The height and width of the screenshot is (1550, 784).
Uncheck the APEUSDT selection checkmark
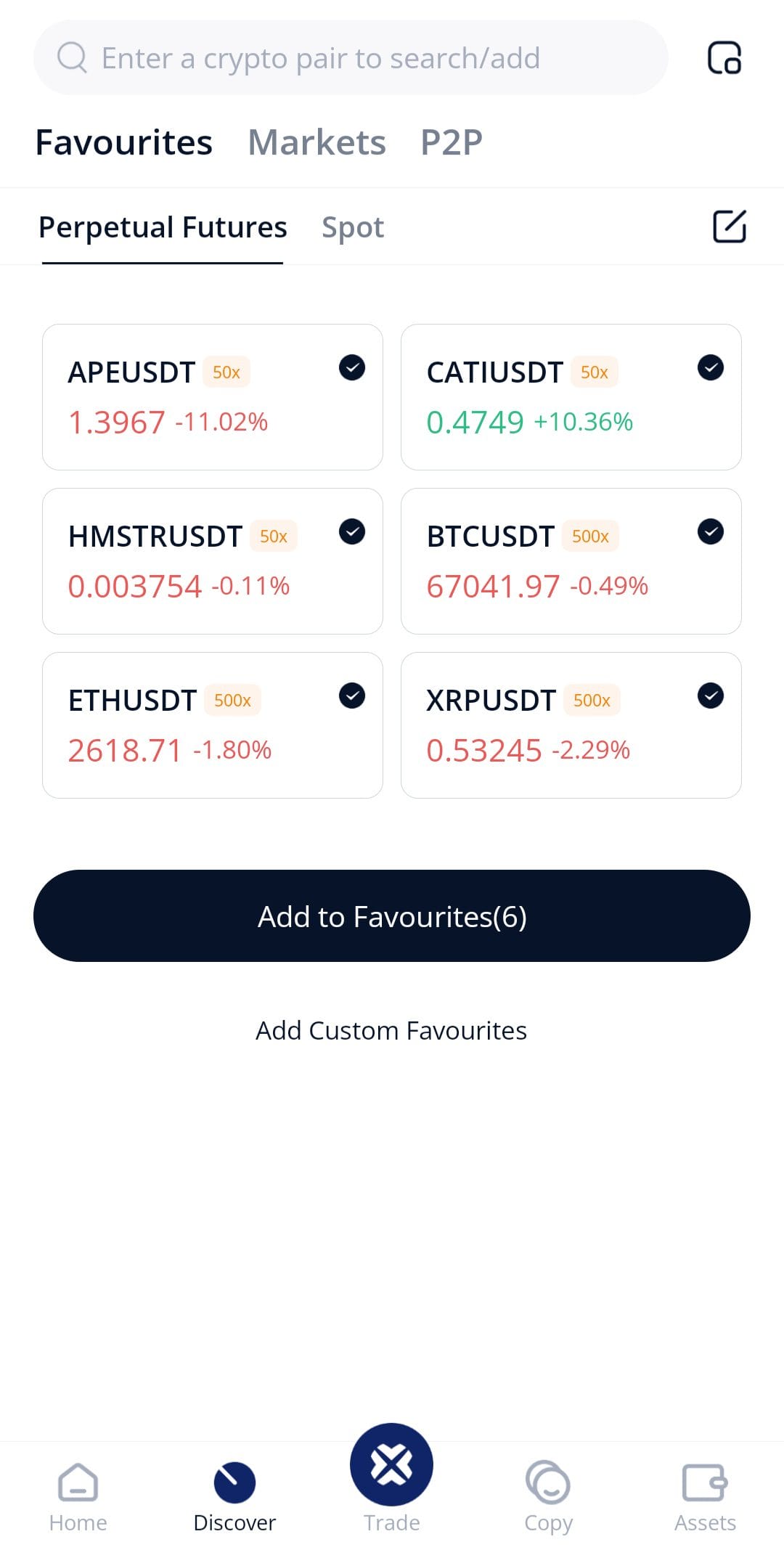[x=352, y=367]
